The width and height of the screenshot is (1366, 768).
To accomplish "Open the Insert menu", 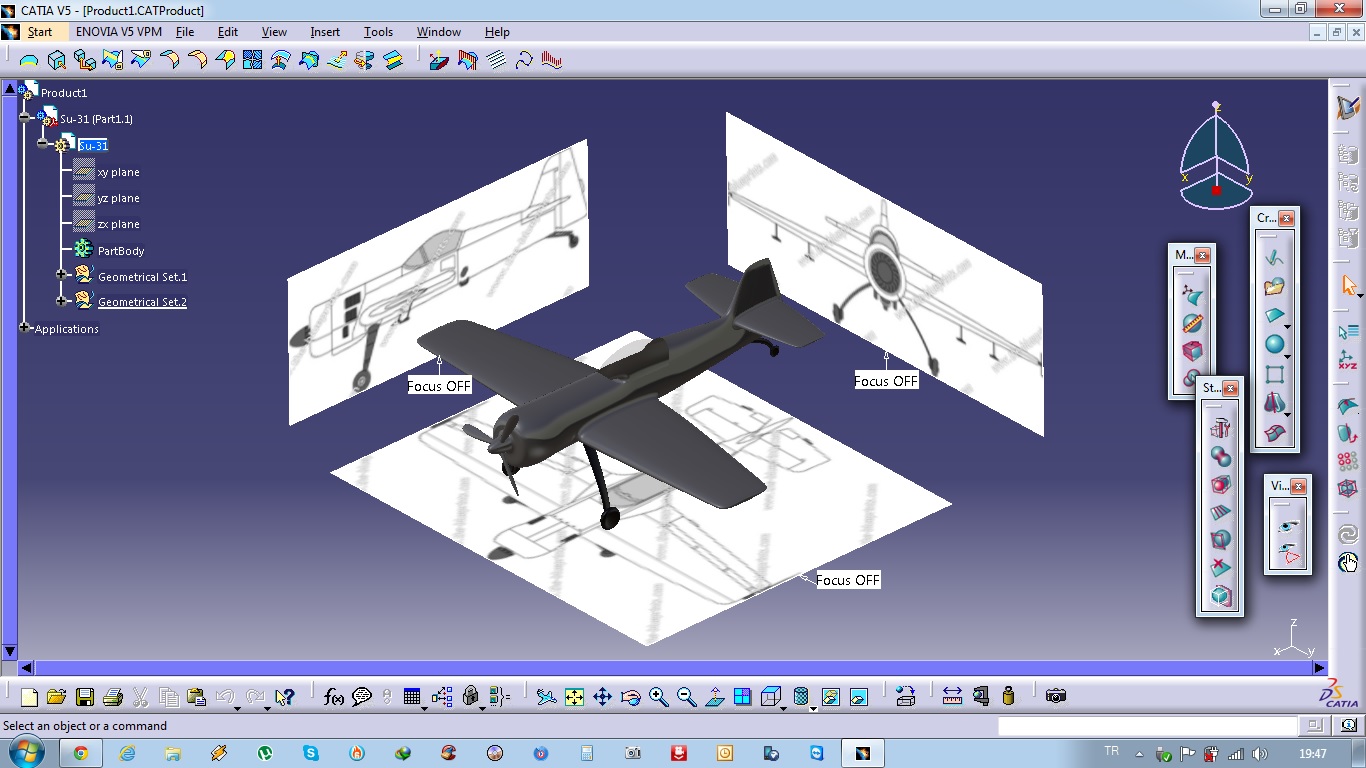I will (325, 32).
